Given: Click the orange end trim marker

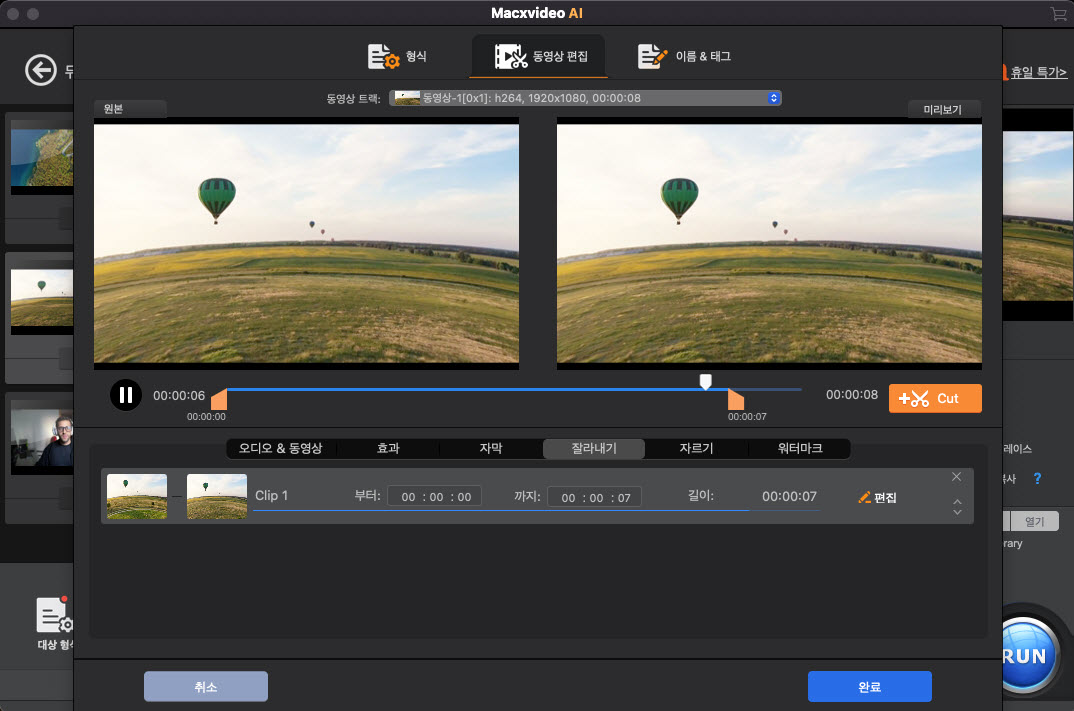Looking at the screenshot, I should (x=735, y=399).
